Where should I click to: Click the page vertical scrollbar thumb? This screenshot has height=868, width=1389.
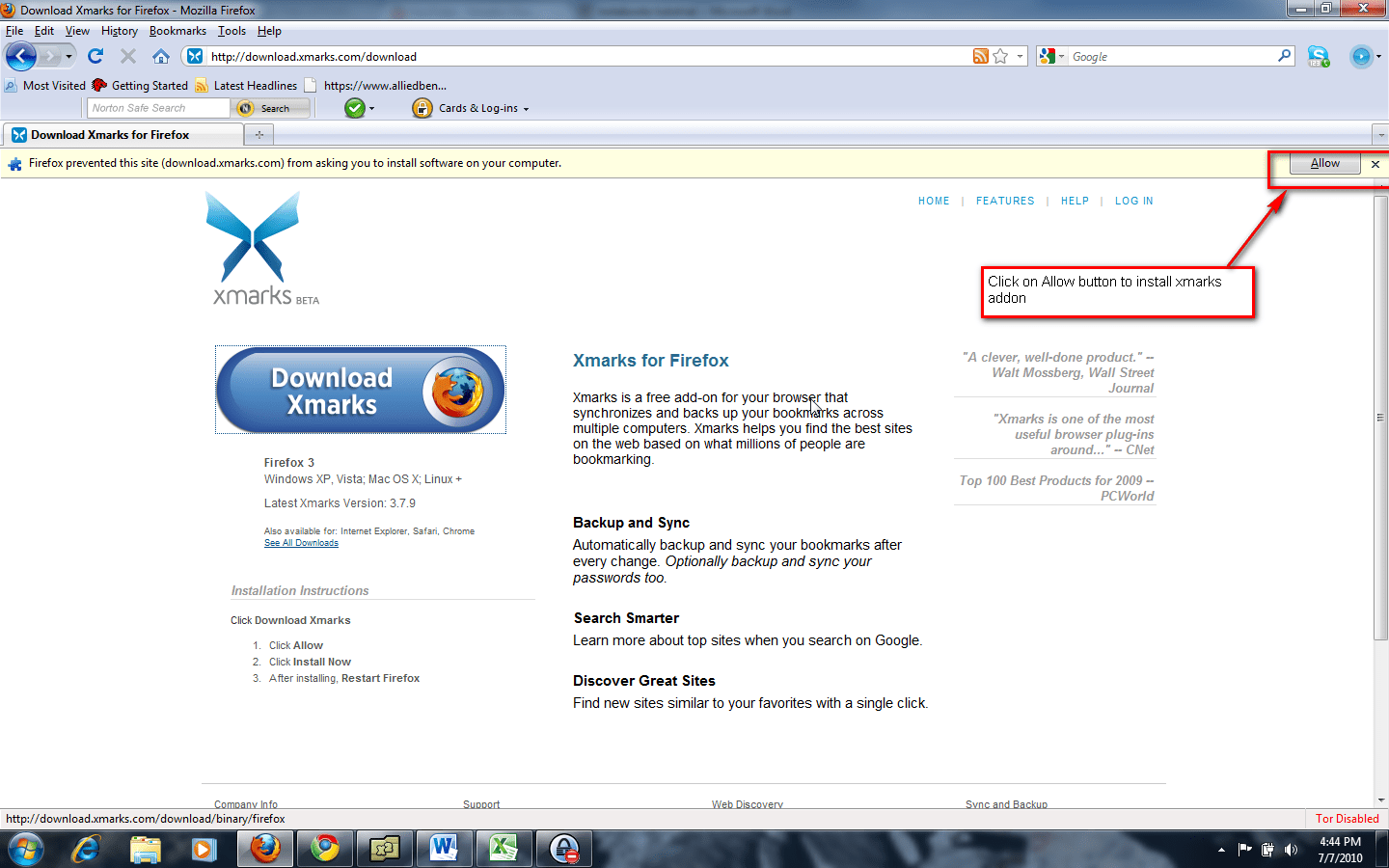click(1380, 417)
